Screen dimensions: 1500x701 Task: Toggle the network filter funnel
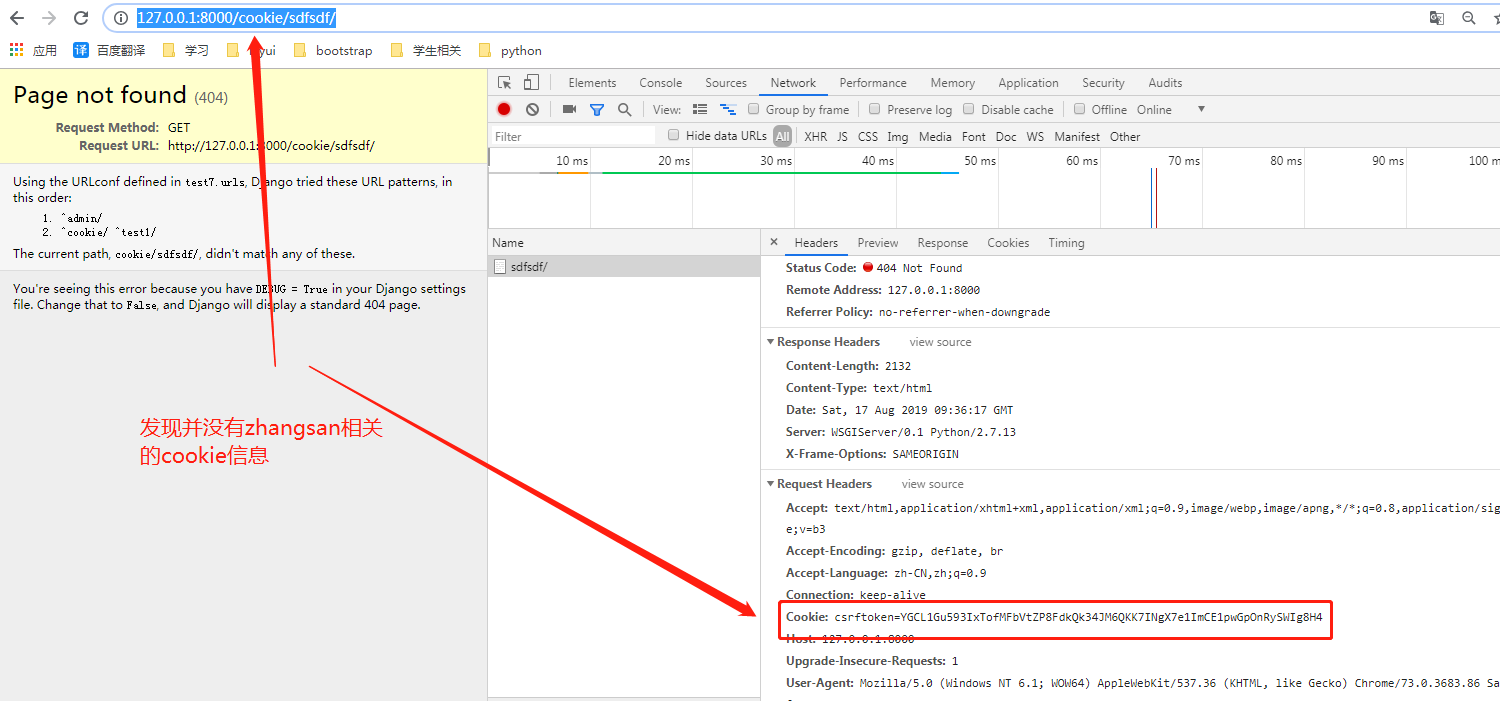[x=597, y=110]
